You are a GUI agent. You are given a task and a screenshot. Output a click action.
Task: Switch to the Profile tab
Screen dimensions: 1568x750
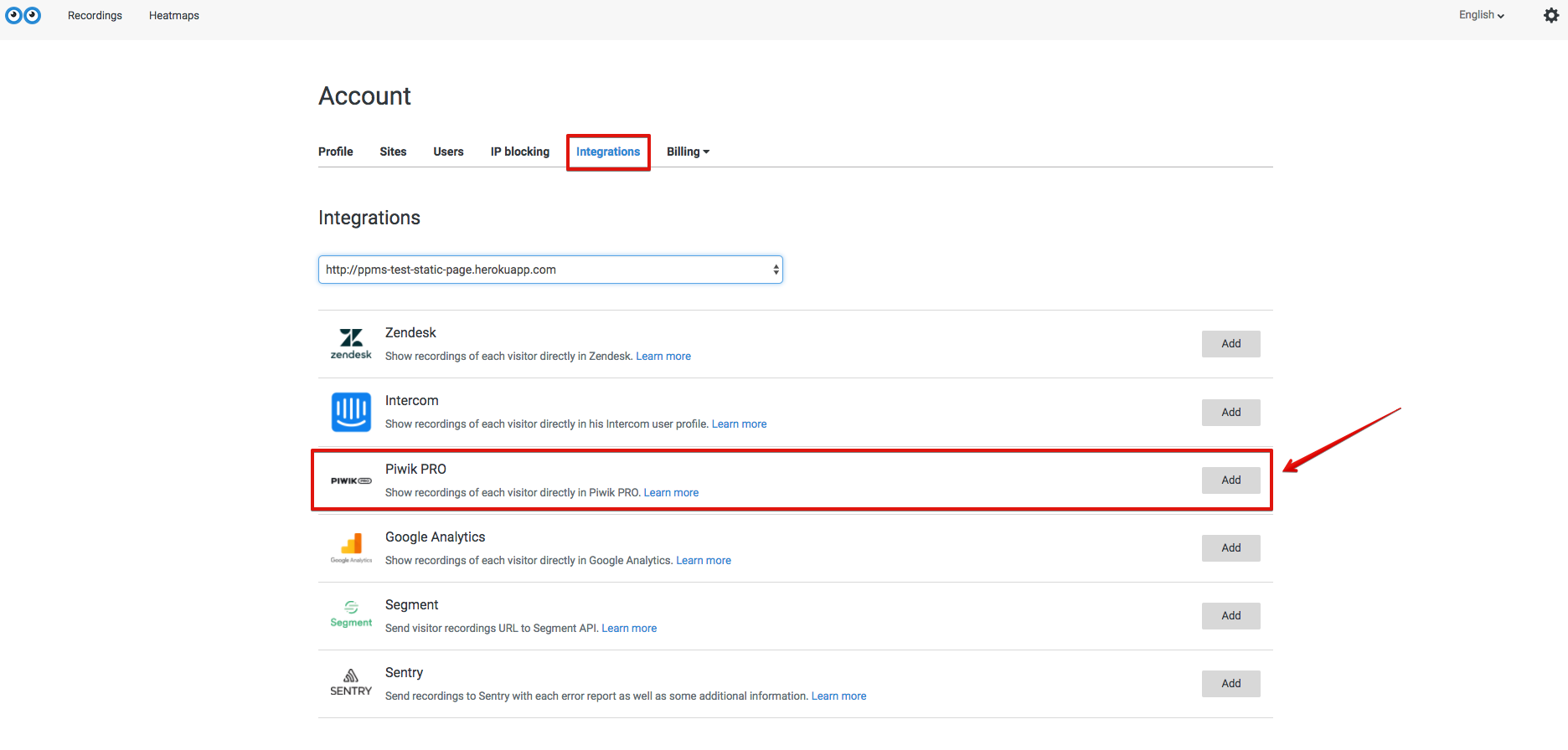[x=335, y=152]
